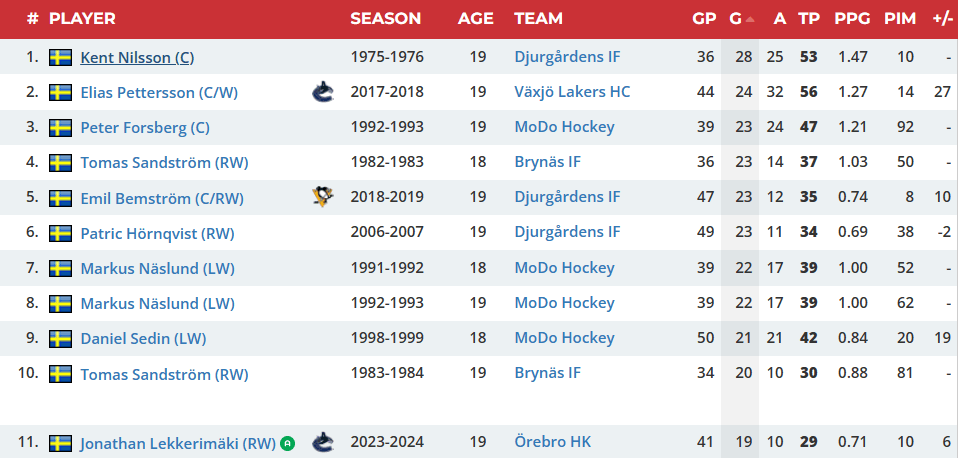Click the Swedish flag beside Kent Nilsson
The height and width of the screenshot is (458, 960).
[x=61, y=57]
